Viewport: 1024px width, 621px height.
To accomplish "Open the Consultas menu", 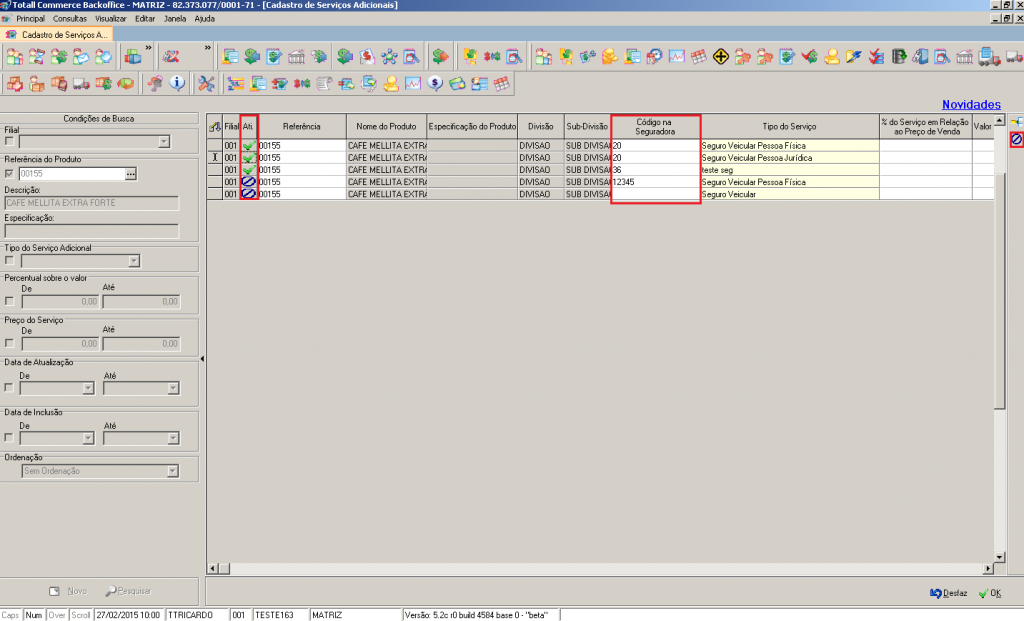I will (x=69, y=19).
